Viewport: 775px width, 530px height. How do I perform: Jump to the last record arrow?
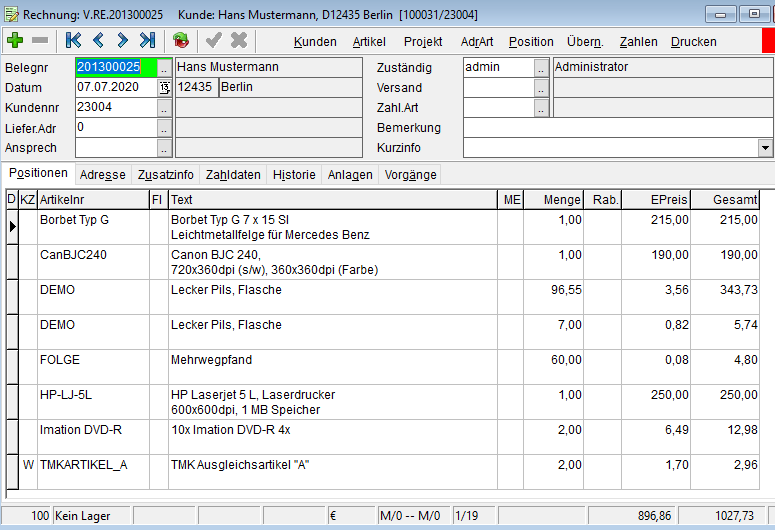(147, 41)
